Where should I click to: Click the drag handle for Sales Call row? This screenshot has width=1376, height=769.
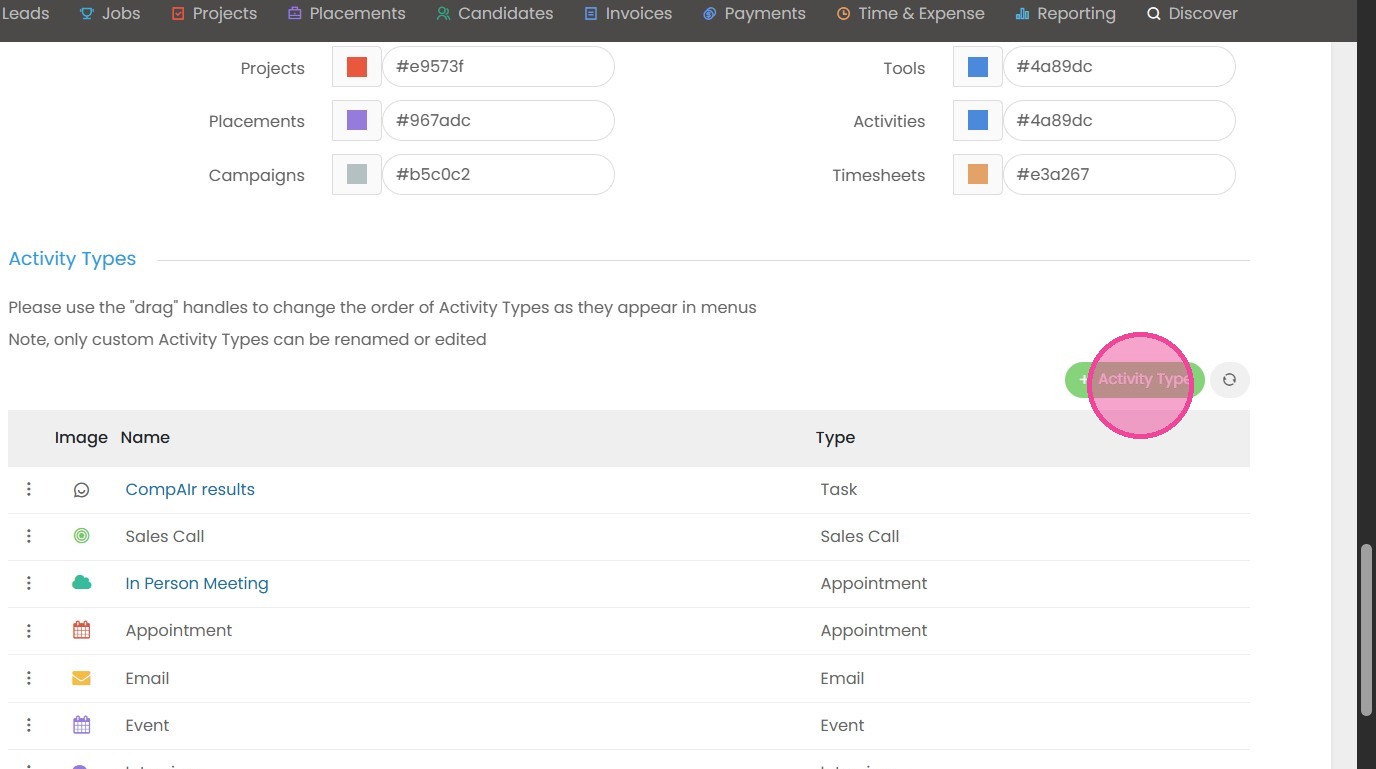pyautogui.click(x=29, y=536)
